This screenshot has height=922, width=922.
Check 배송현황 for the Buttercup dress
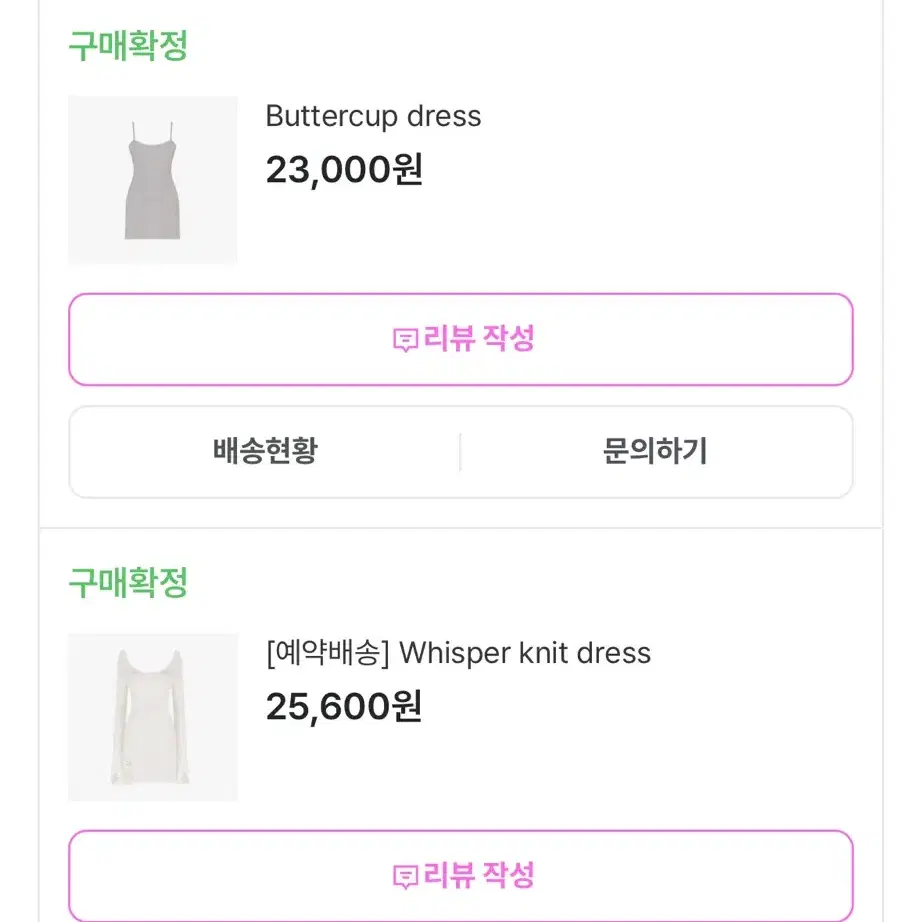265,452
